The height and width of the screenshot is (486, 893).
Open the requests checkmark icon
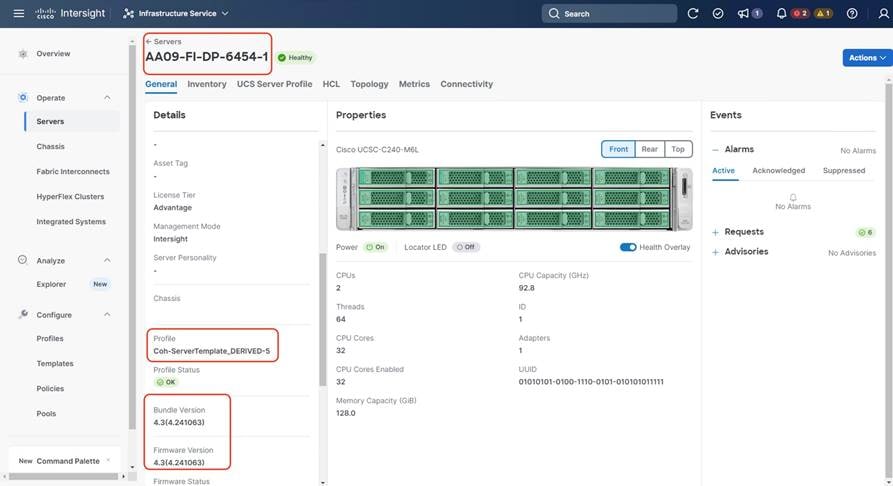pos(718,13)
